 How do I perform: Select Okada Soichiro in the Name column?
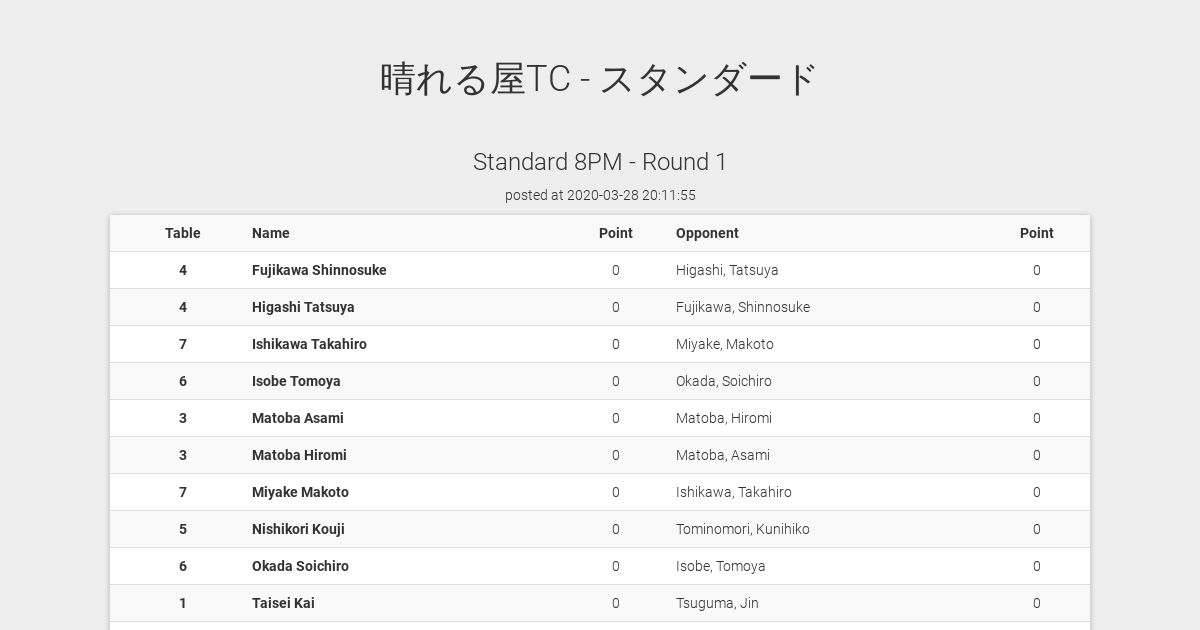tap(300, 566)
